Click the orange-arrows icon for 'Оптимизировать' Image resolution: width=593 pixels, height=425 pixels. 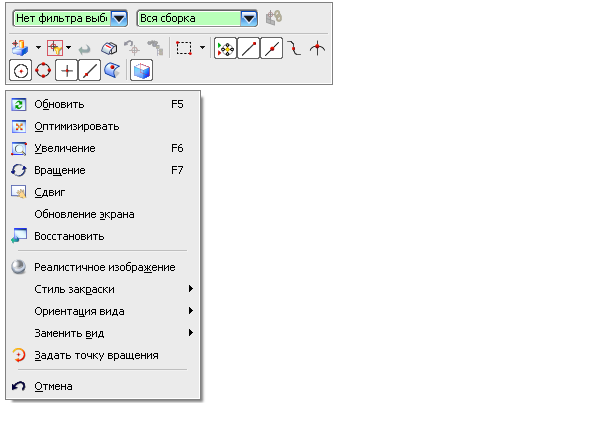click(19, 127)
